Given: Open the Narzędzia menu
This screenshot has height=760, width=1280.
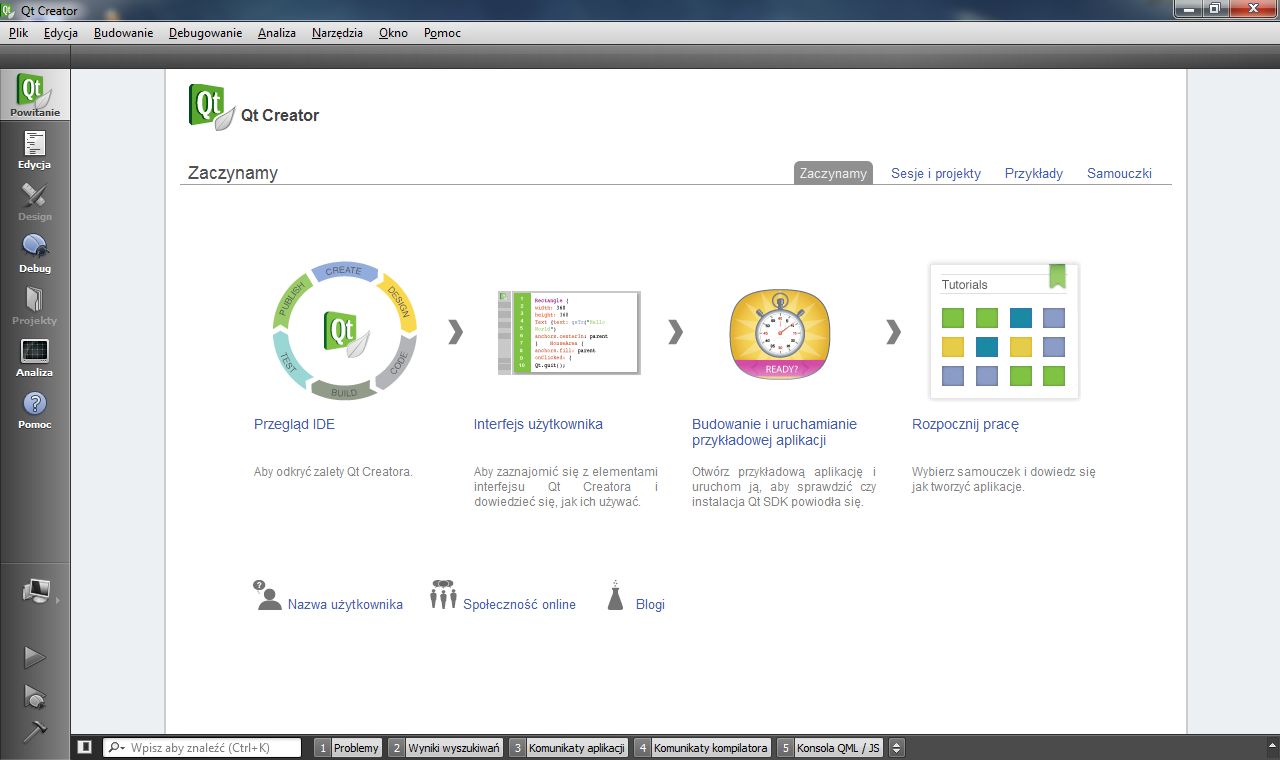Looking at the screenshot, I should pos(338,33).
